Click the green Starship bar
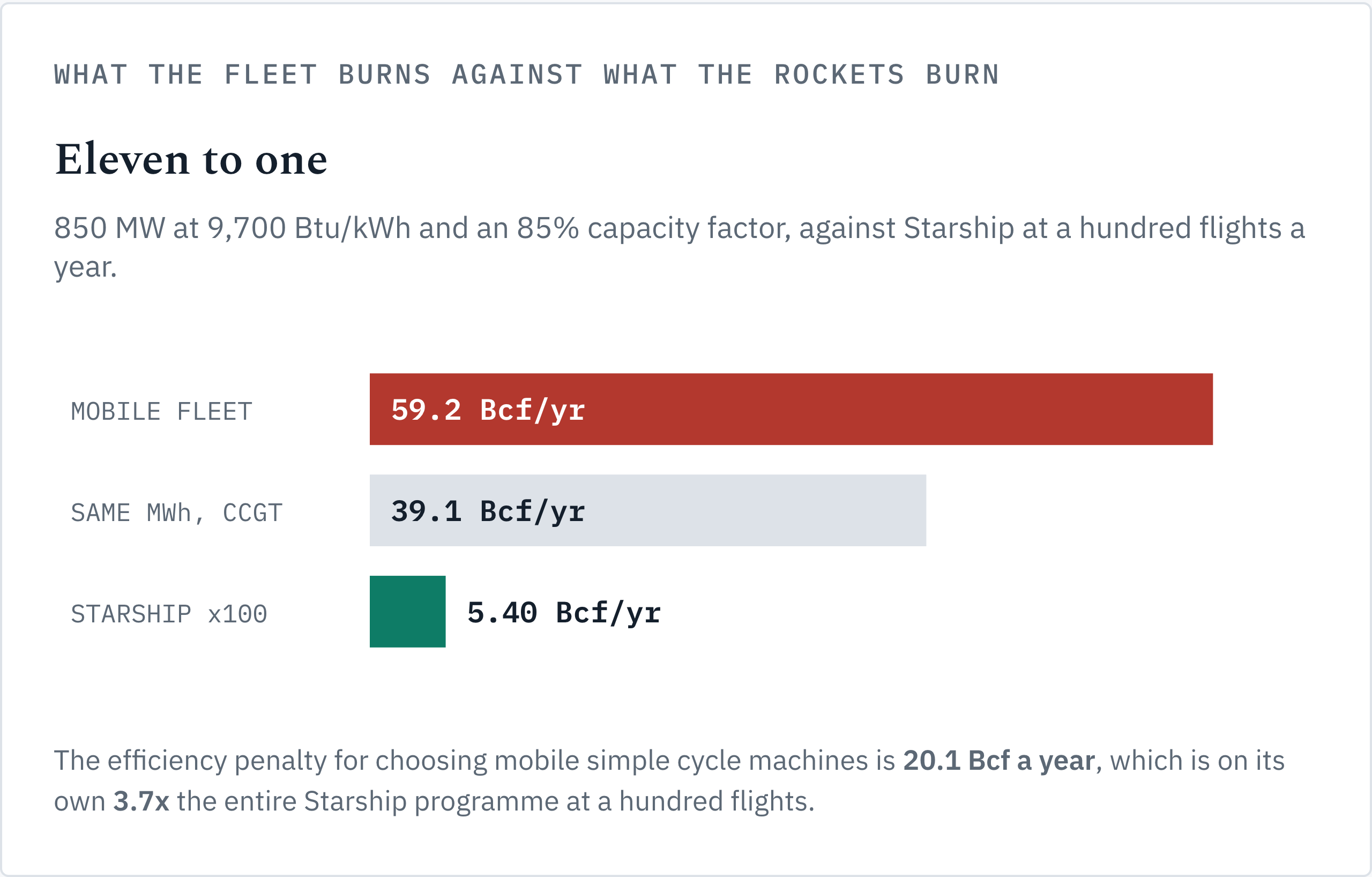 click(x=407, y=612)
